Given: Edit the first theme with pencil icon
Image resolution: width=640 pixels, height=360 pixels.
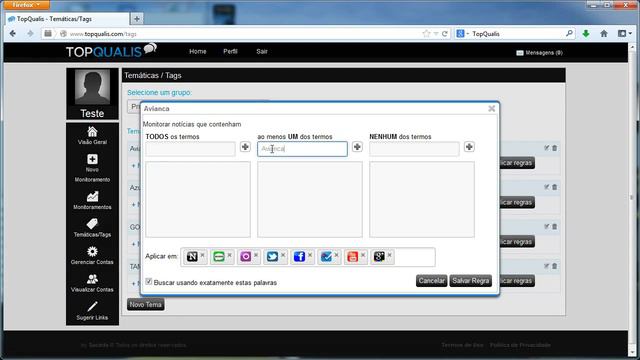Looking at the screenshot, I should (547, 148).
